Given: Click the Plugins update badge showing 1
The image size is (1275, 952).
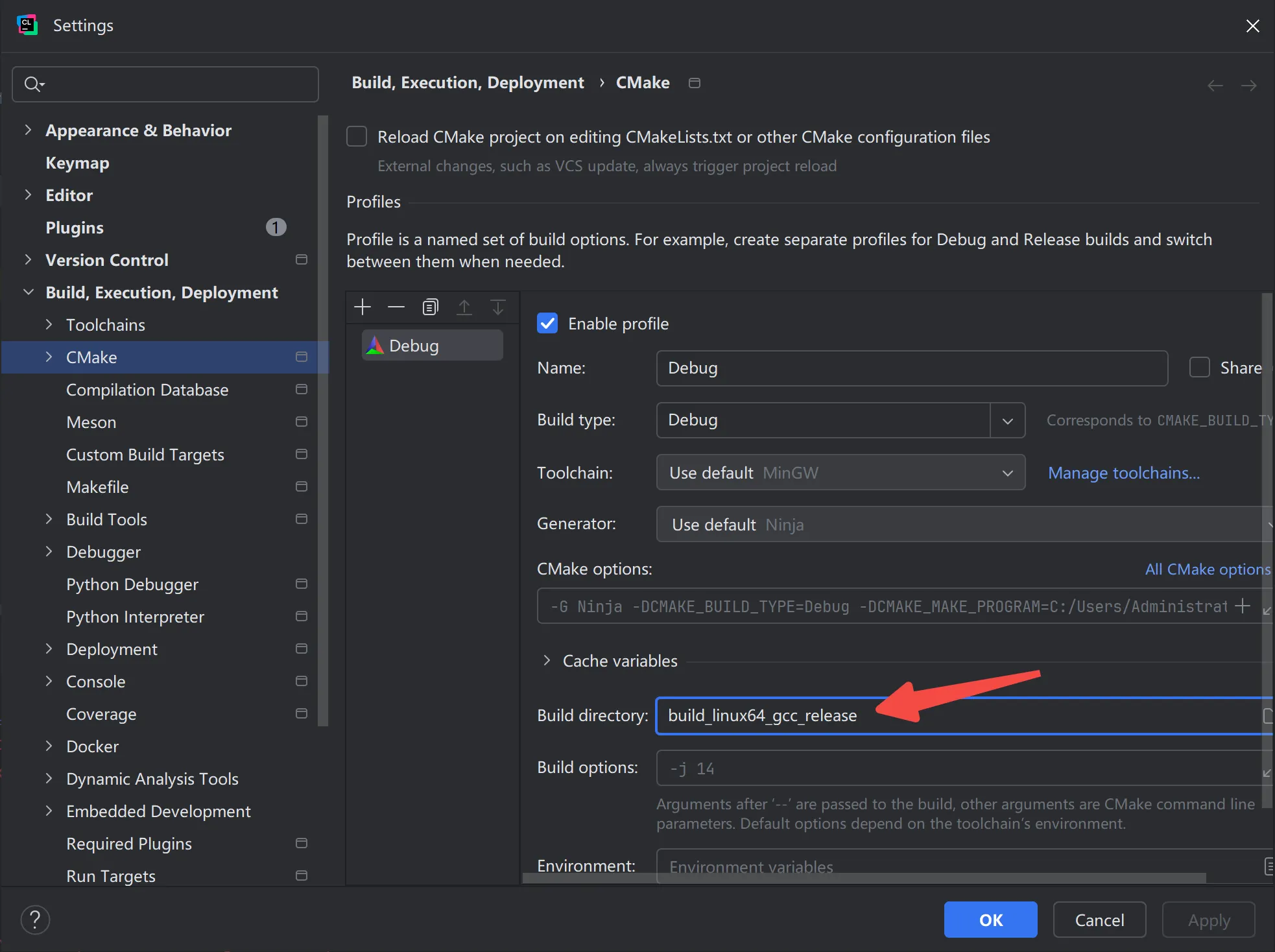Looking at the screenshot, I should coord(276,227).
